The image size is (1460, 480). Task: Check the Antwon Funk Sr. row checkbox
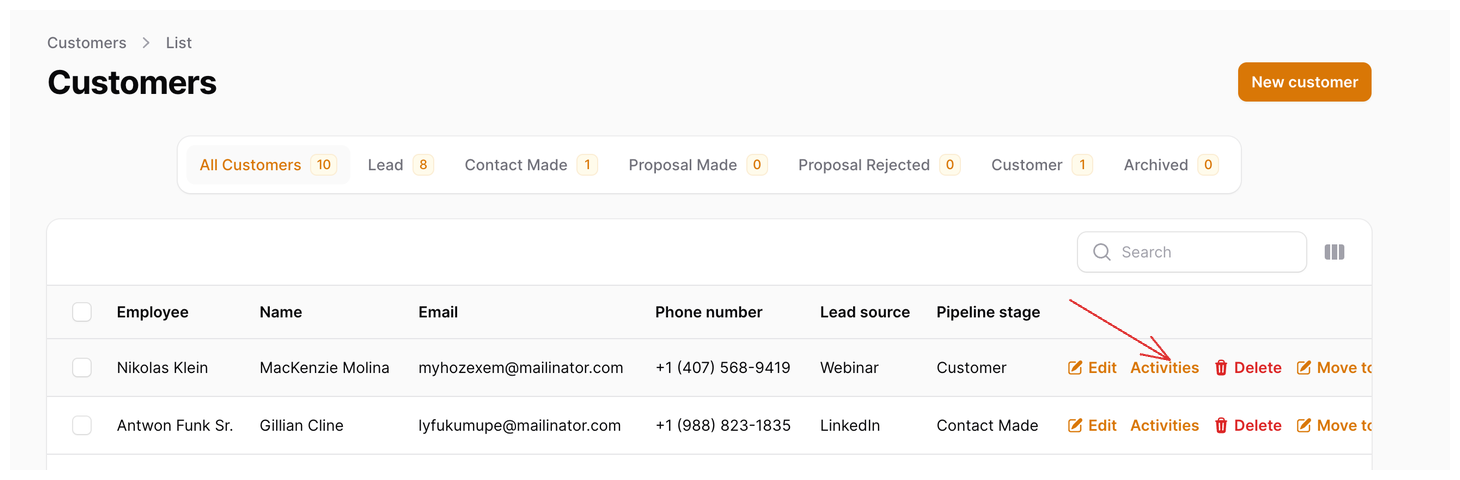pos(82,426)
